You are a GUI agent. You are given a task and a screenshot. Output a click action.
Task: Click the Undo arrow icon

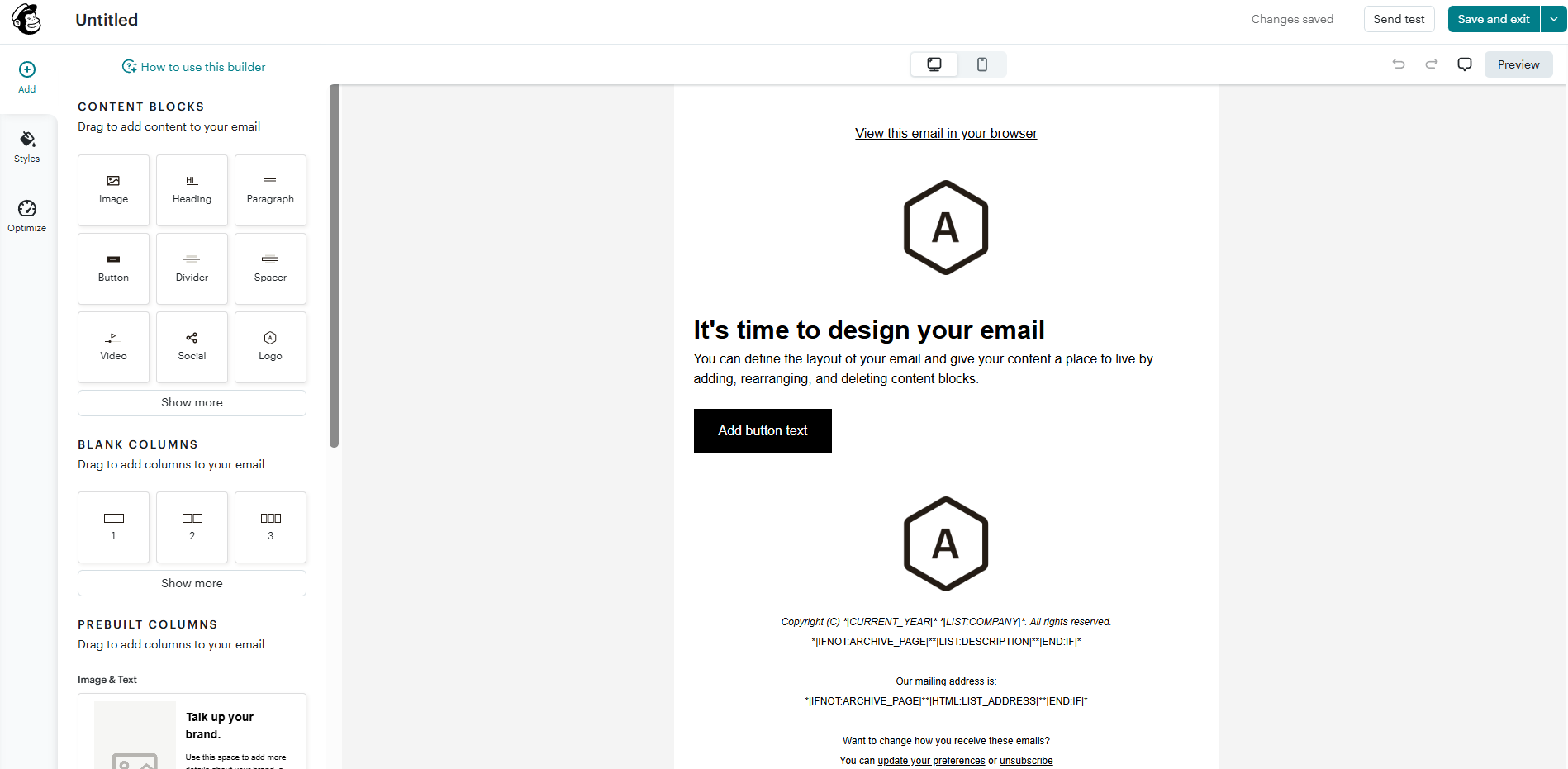[x=1398, y=64]
